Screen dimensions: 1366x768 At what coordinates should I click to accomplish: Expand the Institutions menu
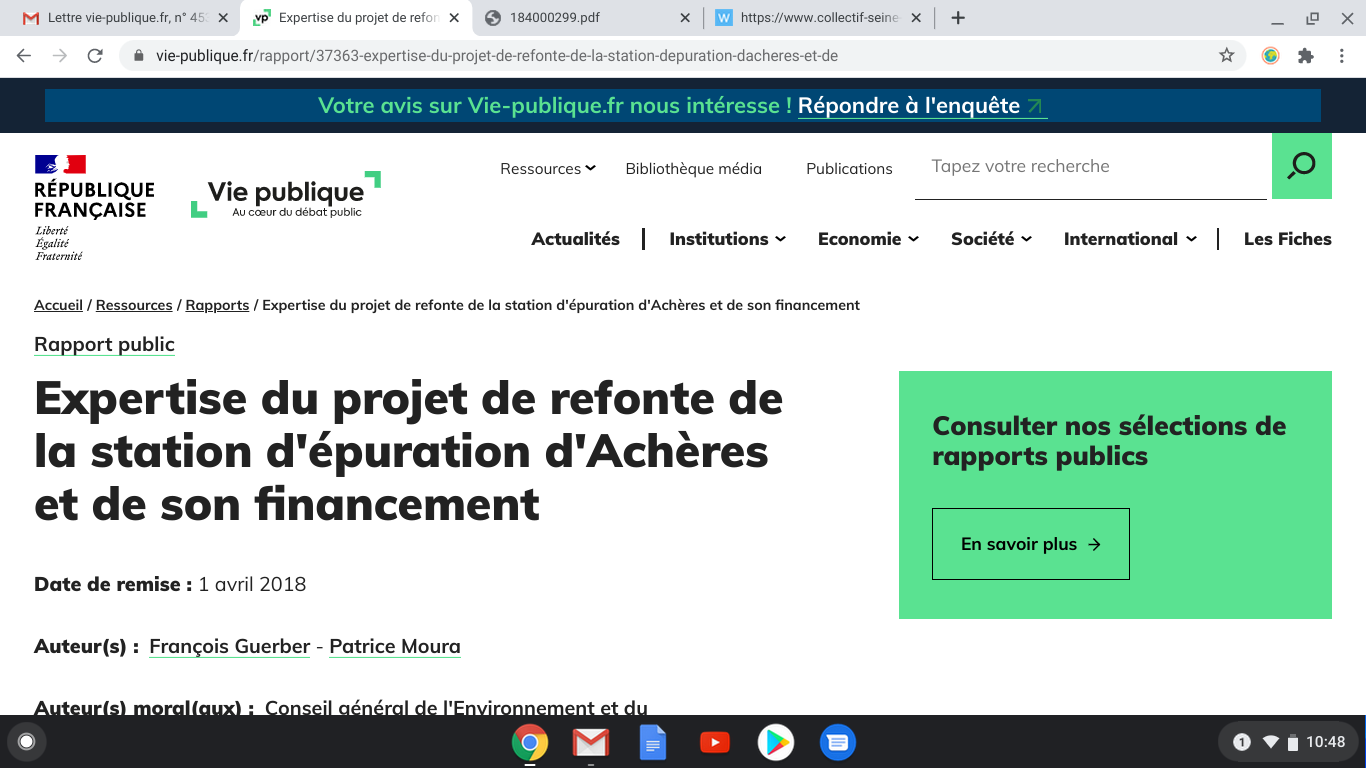coord(727,239)
